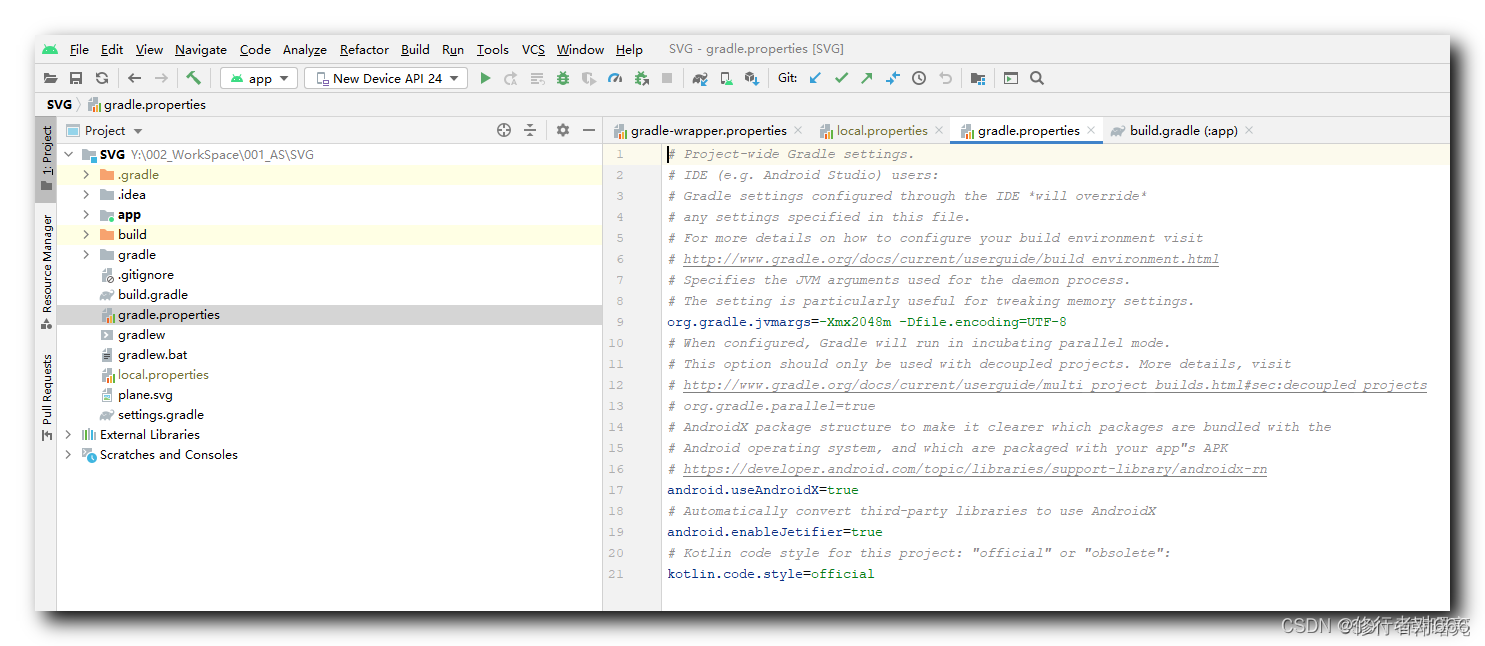Expand the .gradle folder
The height and width of the screenshot is (646, 1485).
pos(85,174)
